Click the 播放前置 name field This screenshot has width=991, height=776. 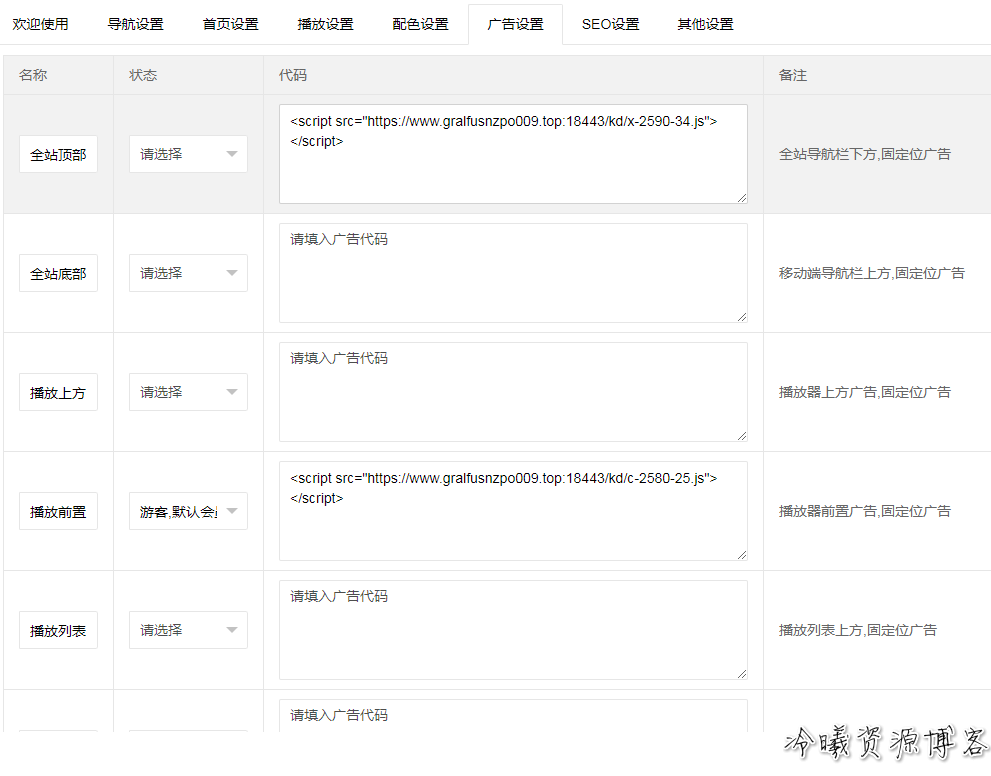pyautogui.click(x=58, y=511)
